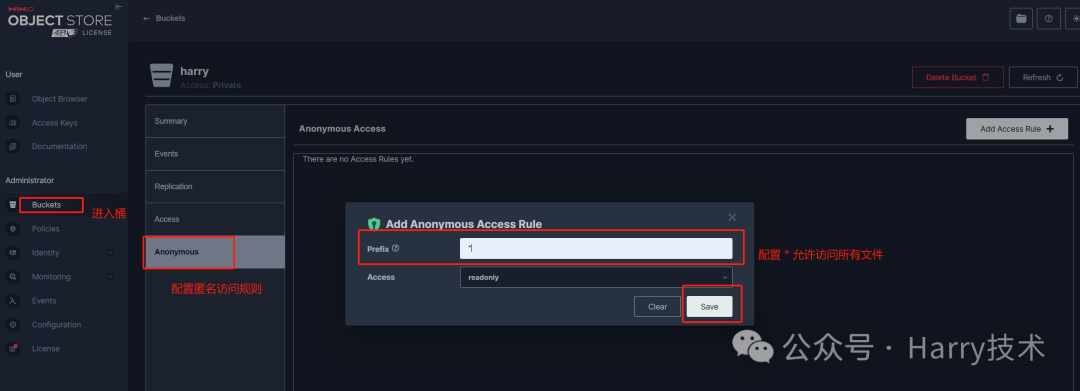Open the Object Browser menu item
This screenshot has width=1080, height=391.
tap(59, 99)
